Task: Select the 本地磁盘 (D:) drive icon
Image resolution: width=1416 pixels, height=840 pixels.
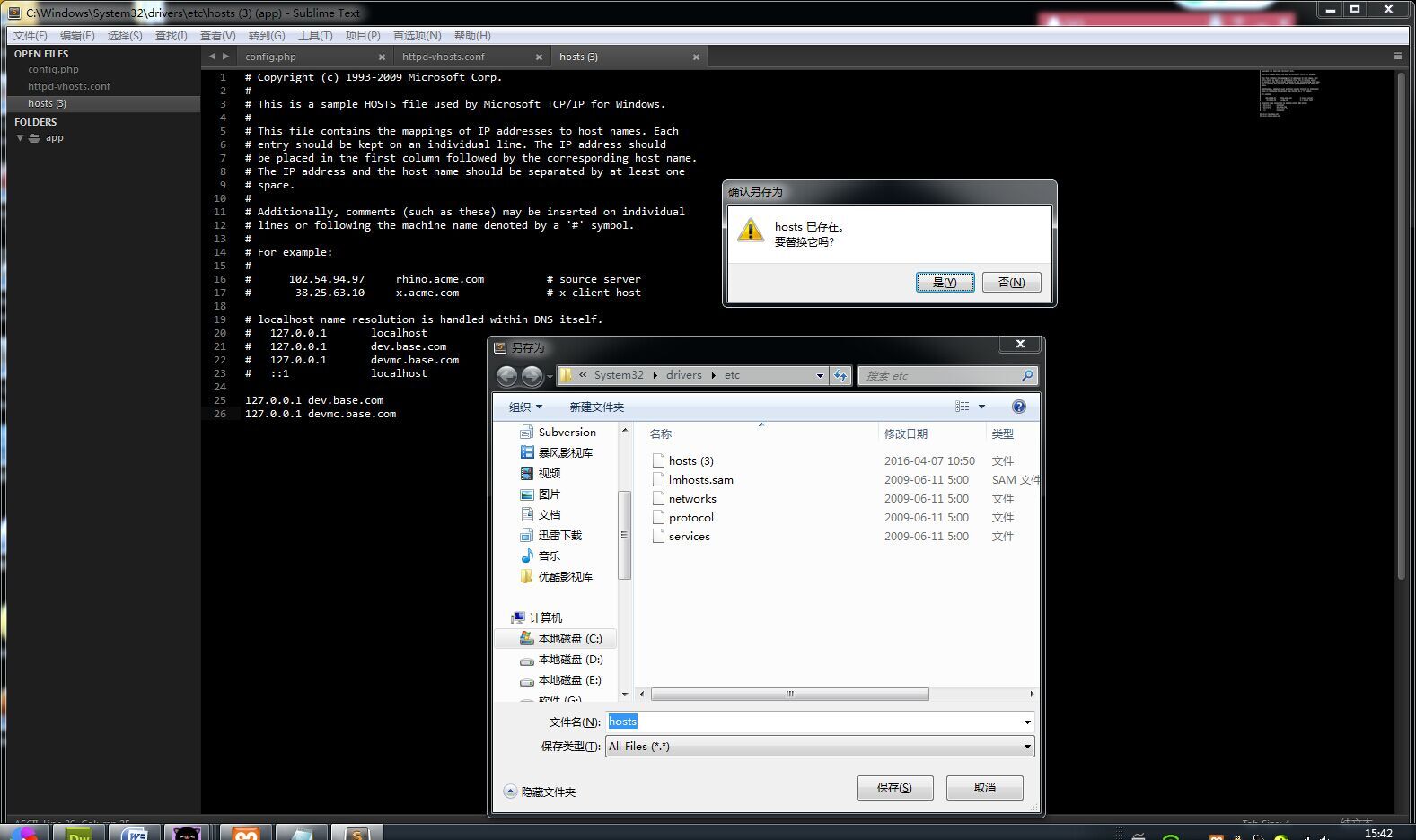Action: [x=527, y=660]
